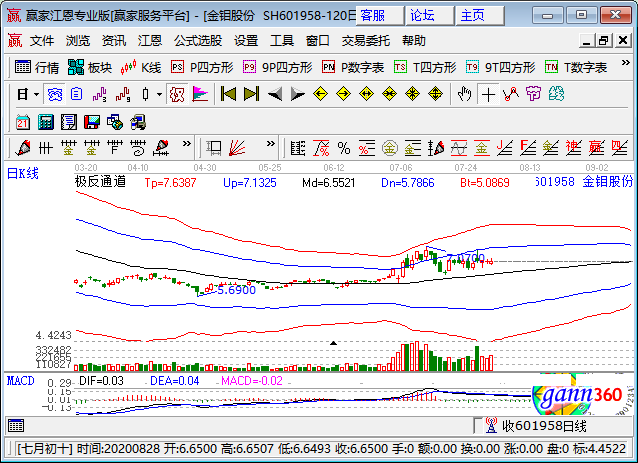638x463 pixels.
Task: Click the purple 字 character icon
Action: pos(533,94)
